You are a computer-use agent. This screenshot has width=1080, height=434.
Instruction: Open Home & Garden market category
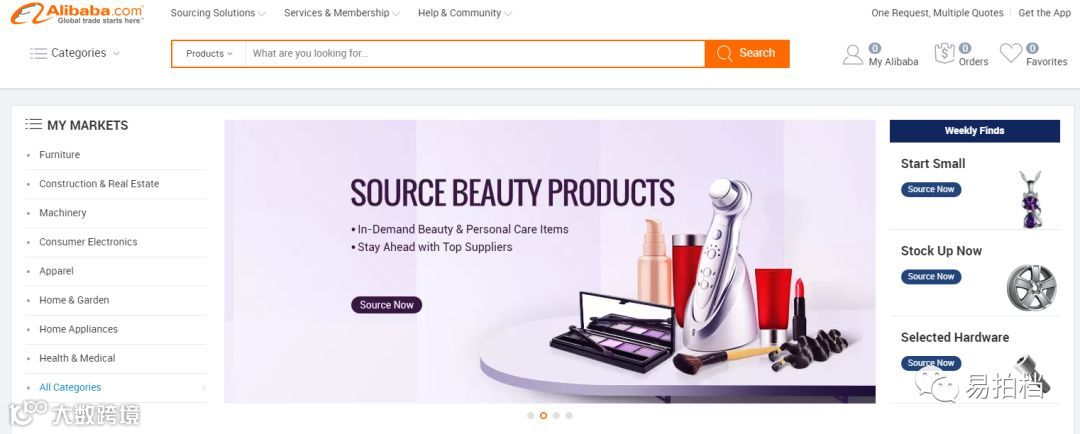pos(74,300)
